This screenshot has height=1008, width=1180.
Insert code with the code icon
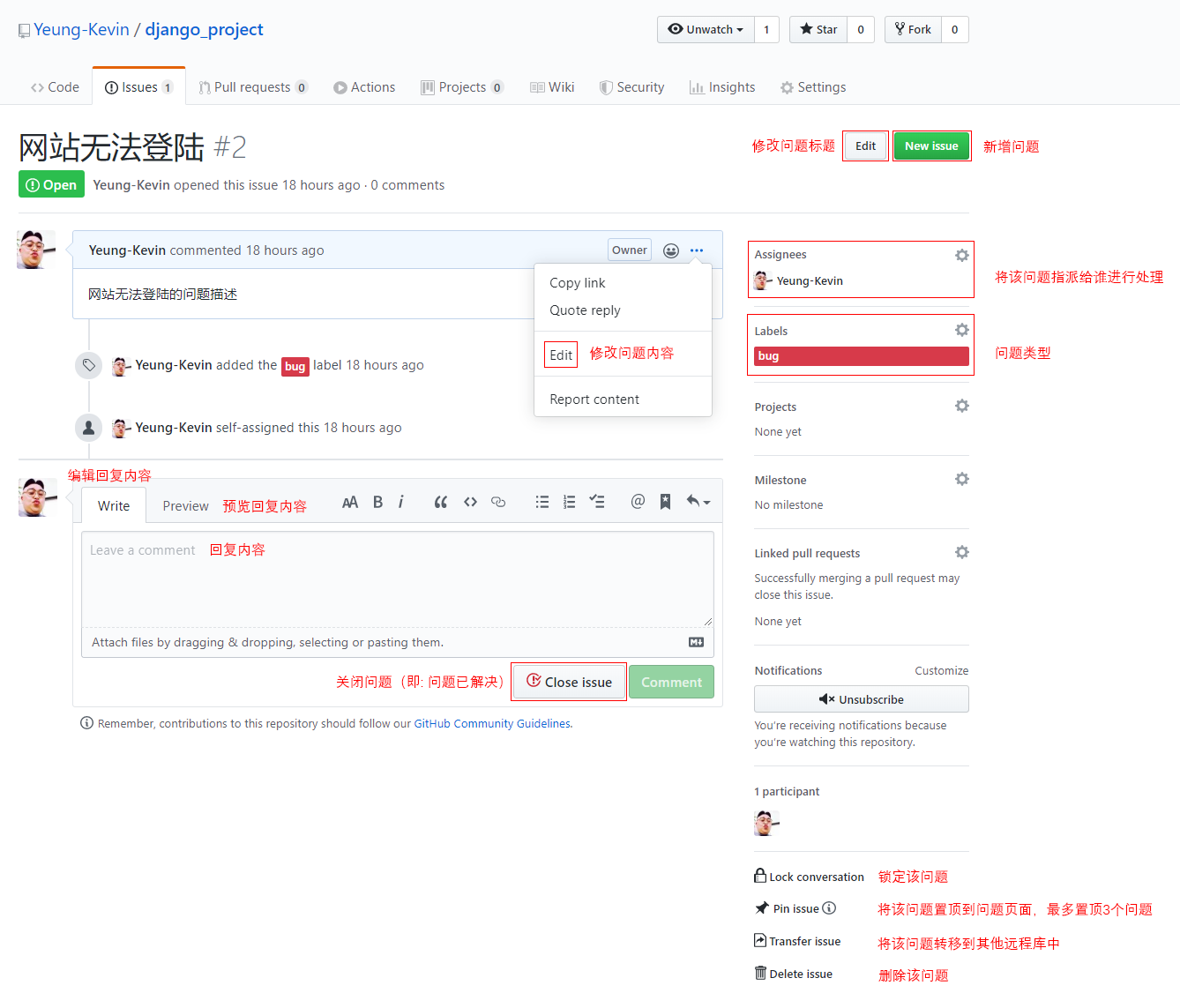point(470,502)
